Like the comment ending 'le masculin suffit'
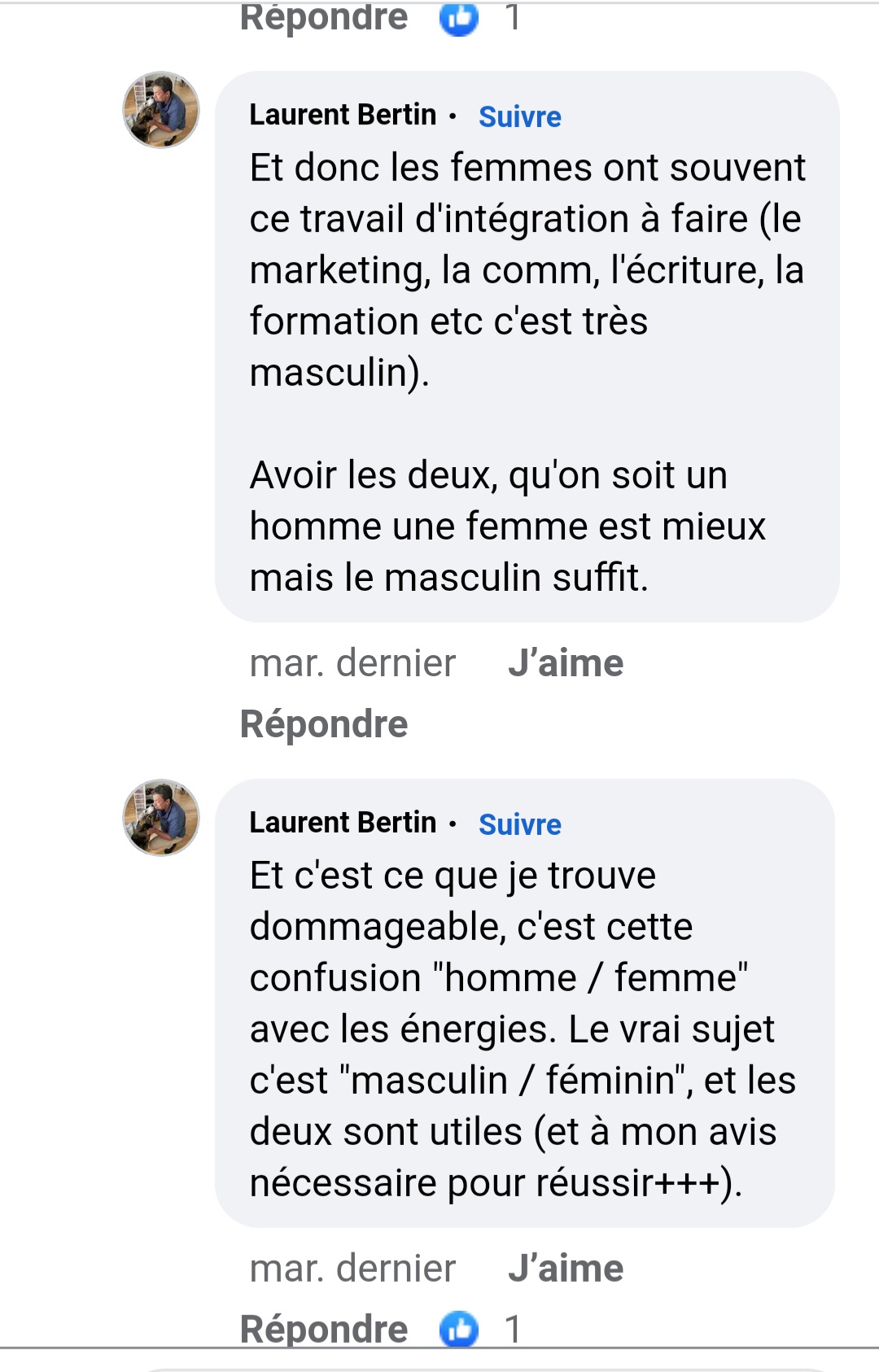The height and width of the screenshot is (1372, 879). pyautogui.click(x=566, y=664)
